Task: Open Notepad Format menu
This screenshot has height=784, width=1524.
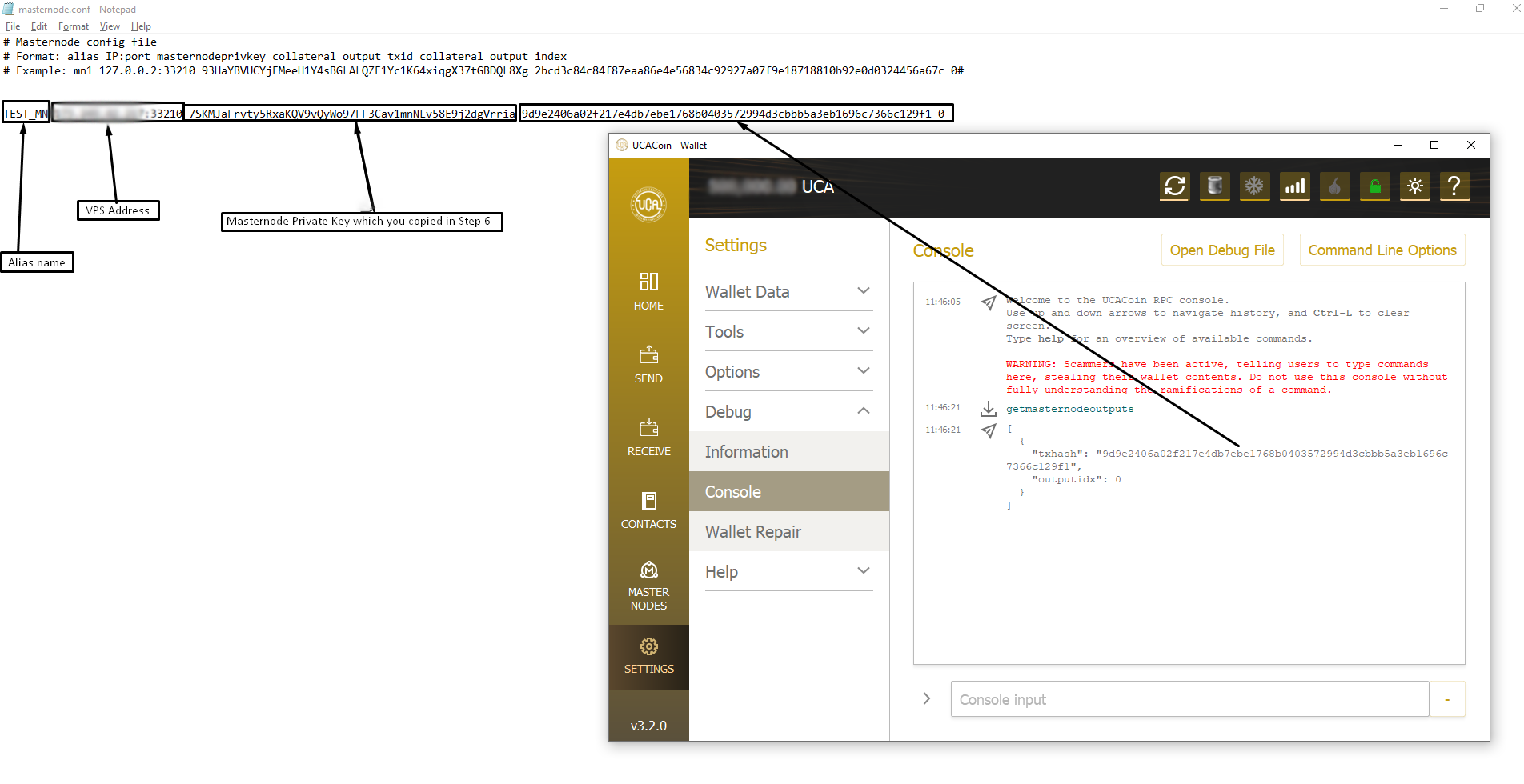Action: point(74,26)
